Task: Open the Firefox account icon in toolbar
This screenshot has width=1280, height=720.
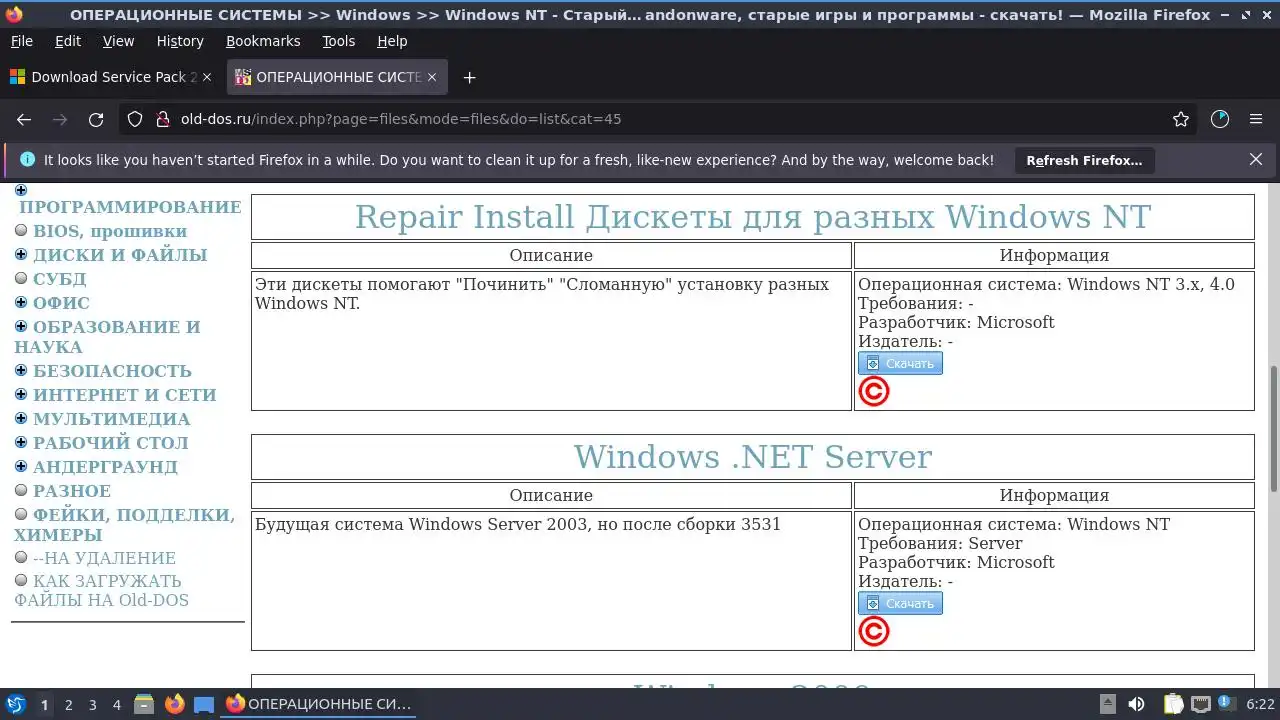Action: pos(1220,119)
